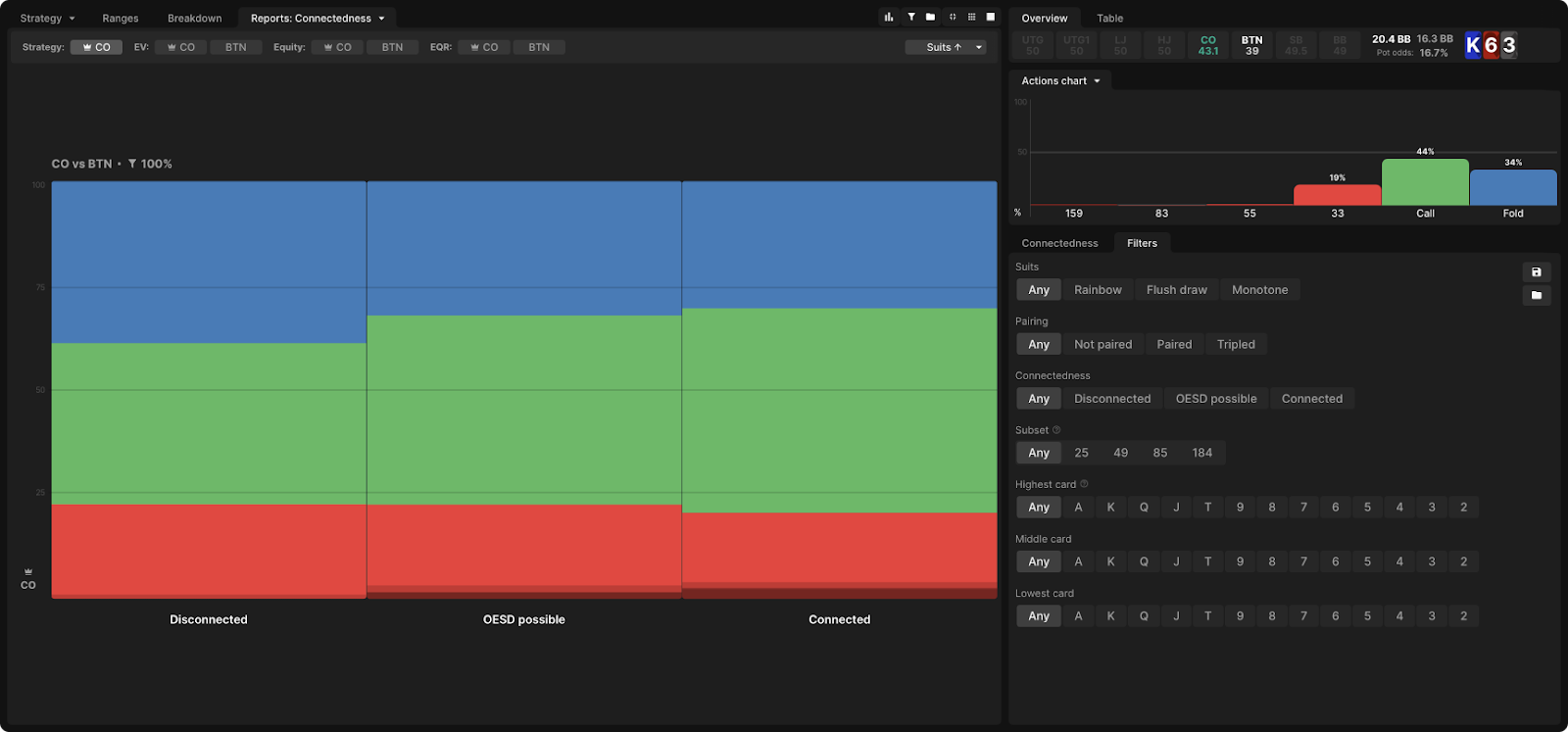Open saved filters via folder icon in Filters panel

point(1536,295)
